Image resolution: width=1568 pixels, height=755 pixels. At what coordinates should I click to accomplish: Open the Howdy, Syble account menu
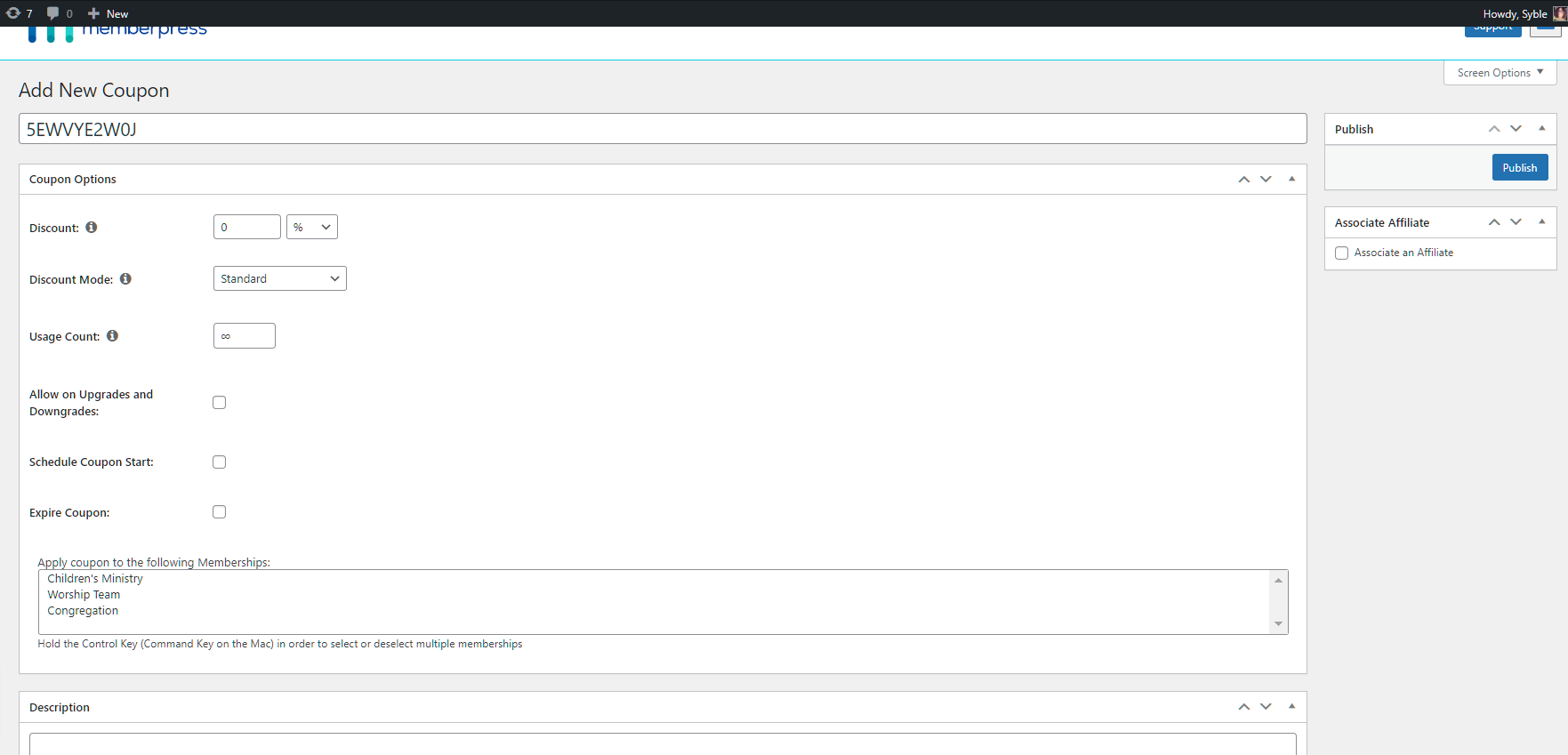click(x=1514, y=13)
